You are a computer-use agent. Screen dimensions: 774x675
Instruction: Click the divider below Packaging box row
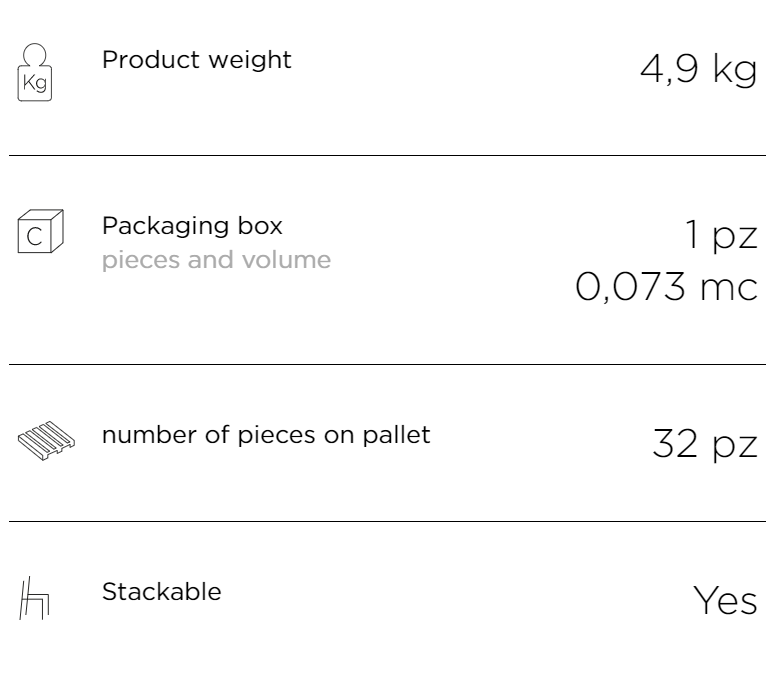pyautogui.click(x=387, y=364)
